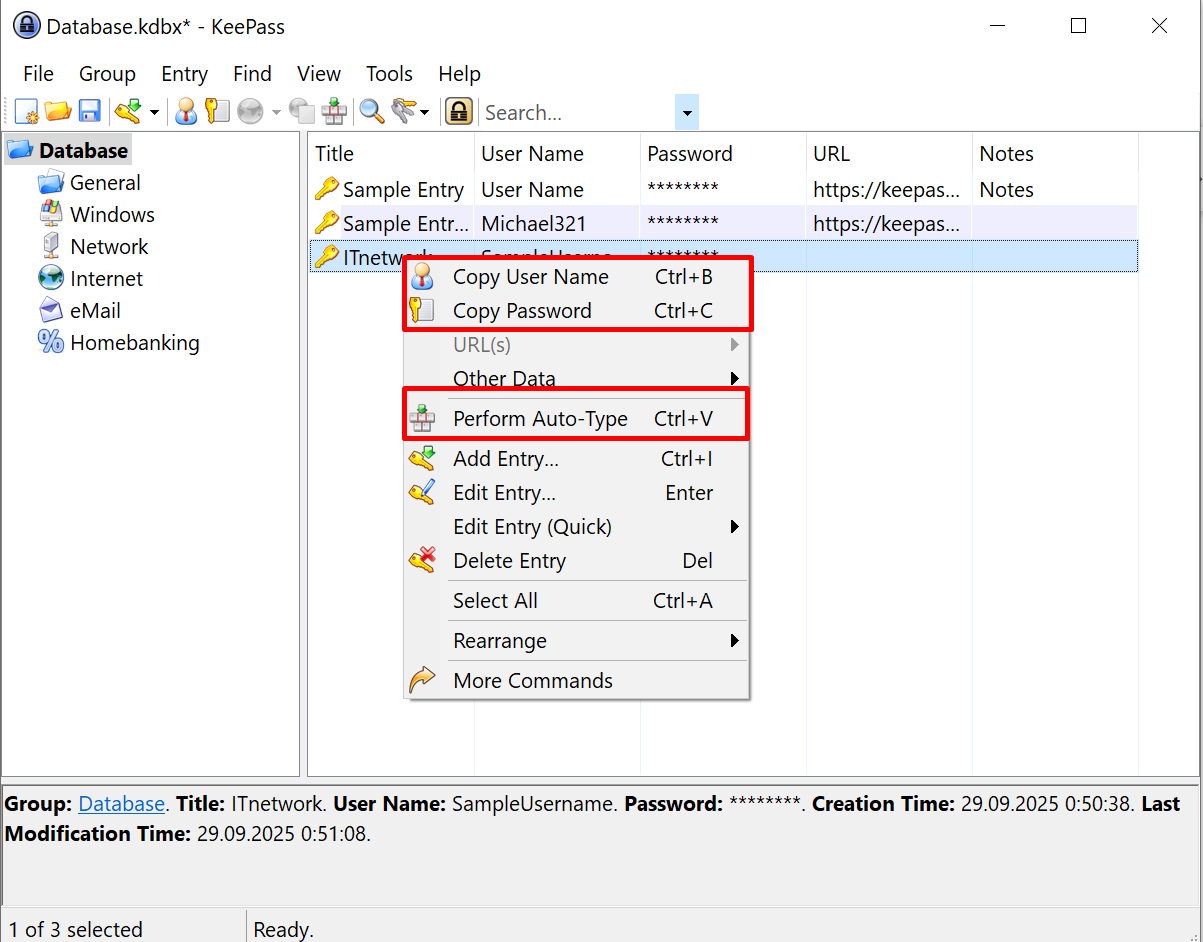Open a database via the folder toolbar icon
The image size is (1203, 942).
pos(58,111)
